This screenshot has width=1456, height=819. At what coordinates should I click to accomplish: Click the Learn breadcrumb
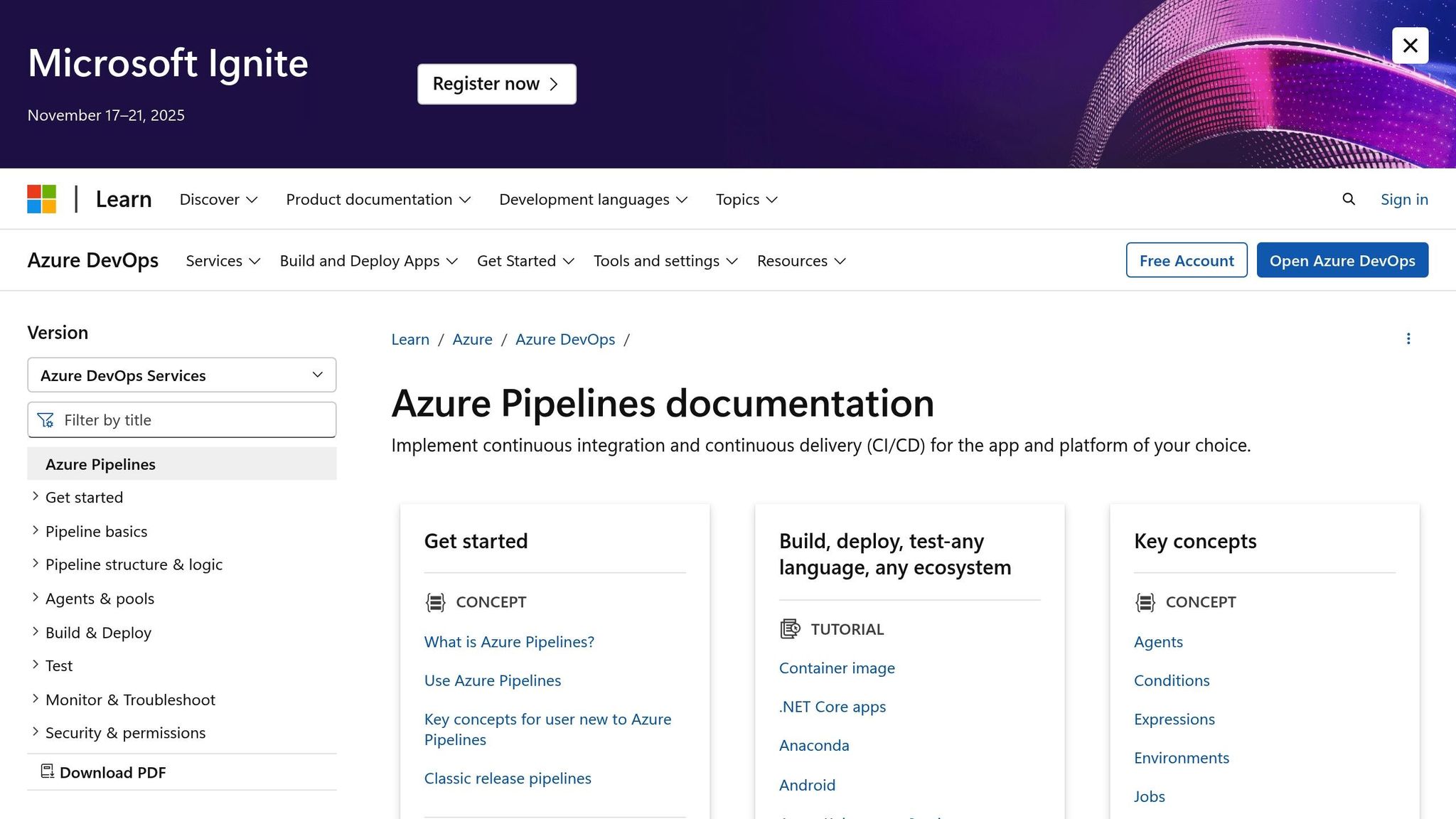click(x=410, y=340)
